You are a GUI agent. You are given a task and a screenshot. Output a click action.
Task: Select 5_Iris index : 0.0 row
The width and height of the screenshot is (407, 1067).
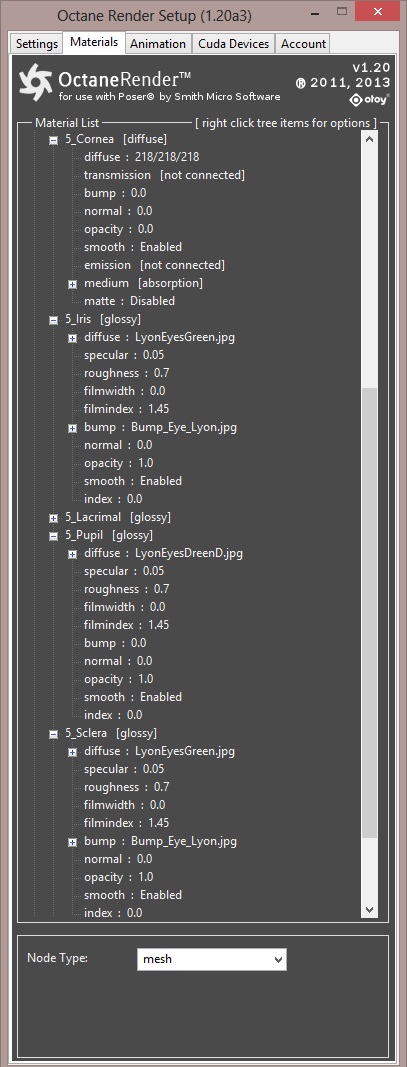click(113, 499)
